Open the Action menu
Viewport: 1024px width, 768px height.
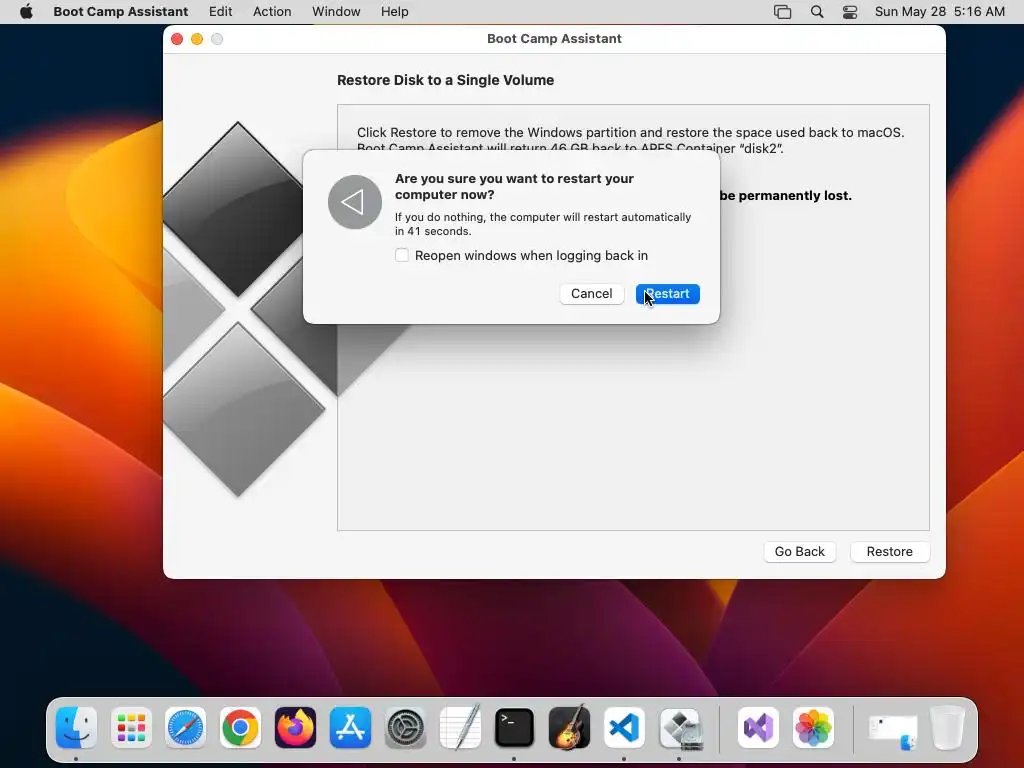point(272,12)
